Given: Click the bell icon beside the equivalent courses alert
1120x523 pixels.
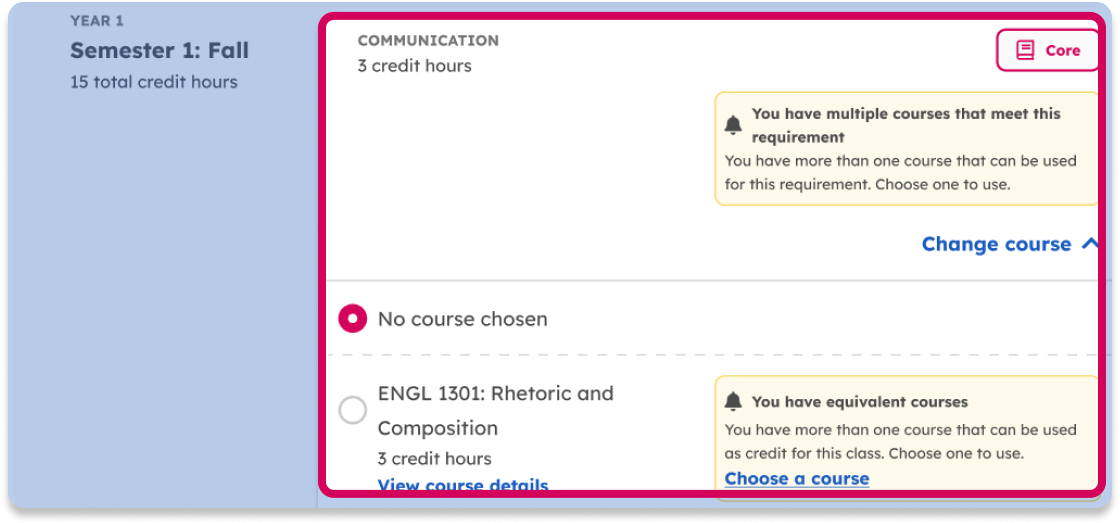Looking at the screenshot, I should (733, 402).
